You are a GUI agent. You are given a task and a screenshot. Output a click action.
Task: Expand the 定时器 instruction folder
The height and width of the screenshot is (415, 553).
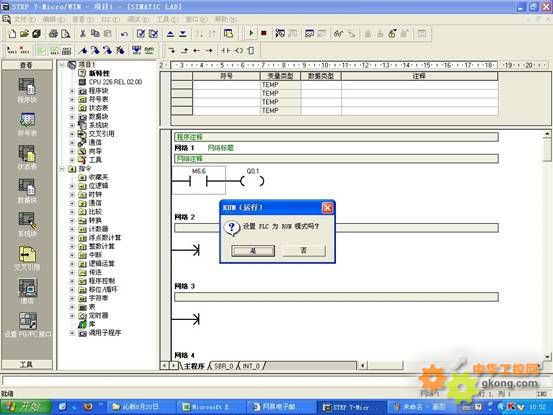[72, 316]
